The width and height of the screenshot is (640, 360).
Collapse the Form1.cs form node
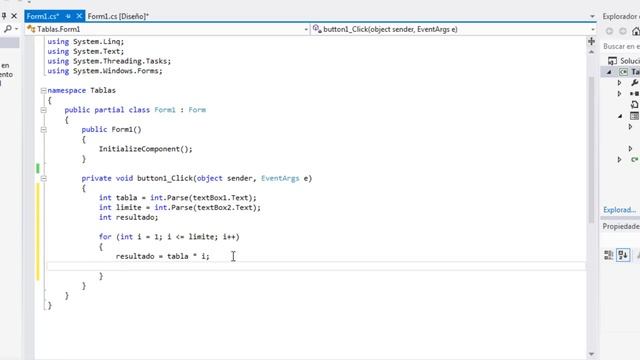click(620, 116)
